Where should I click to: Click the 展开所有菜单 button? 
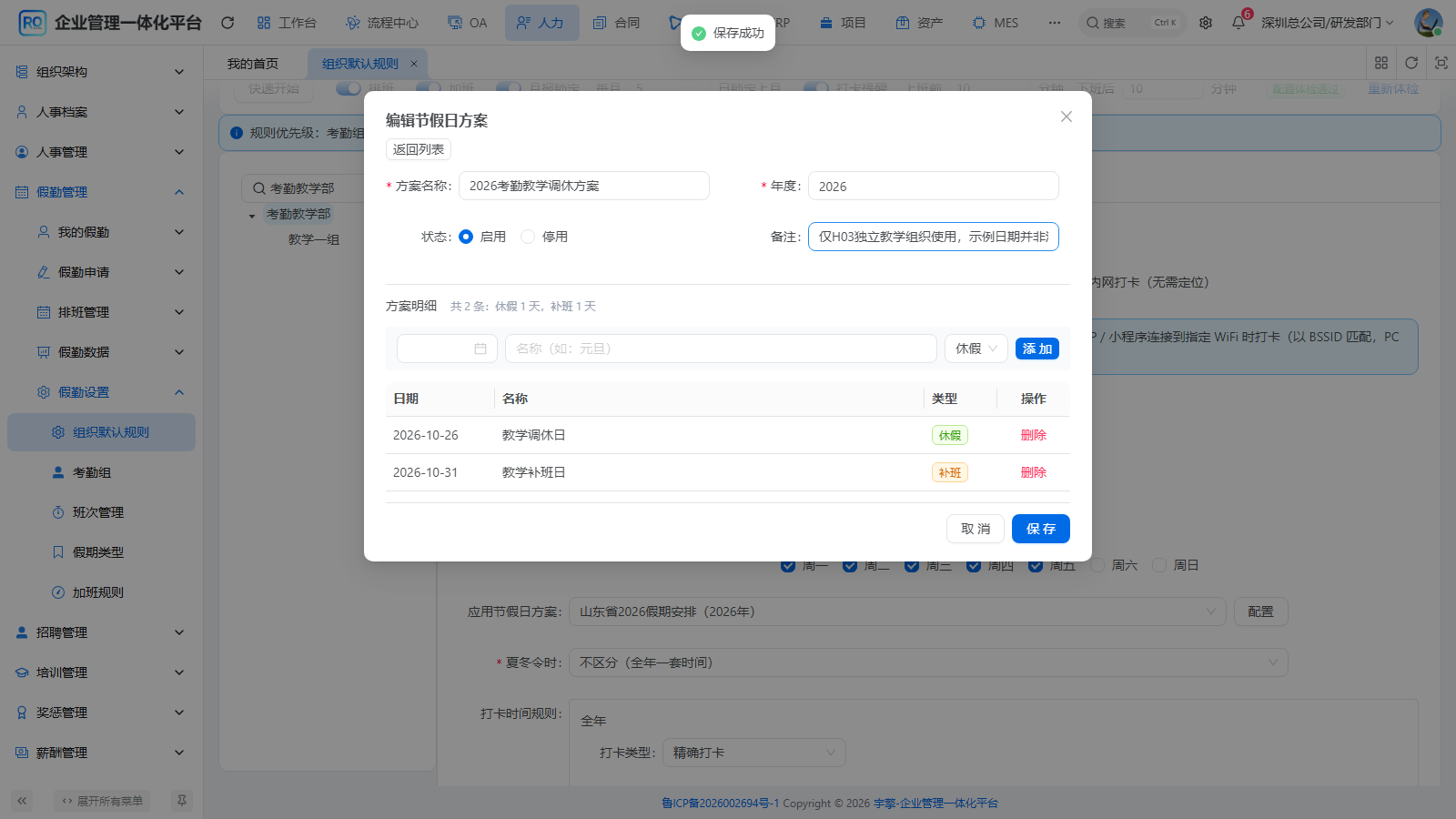[102, 801]
